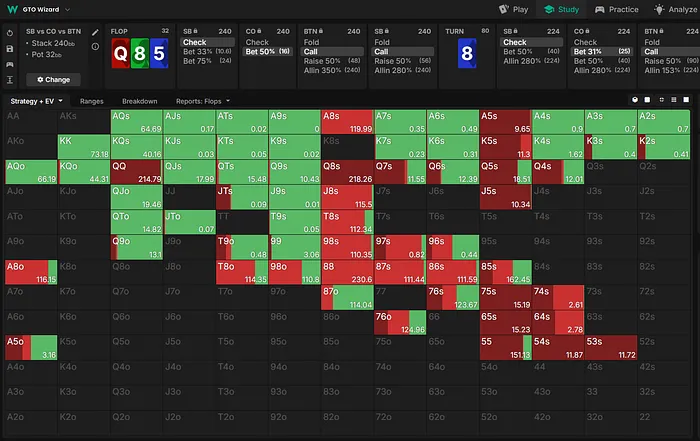Click the GTO Wizard logo icon
The image size is (700, 441).
[10, 9]
